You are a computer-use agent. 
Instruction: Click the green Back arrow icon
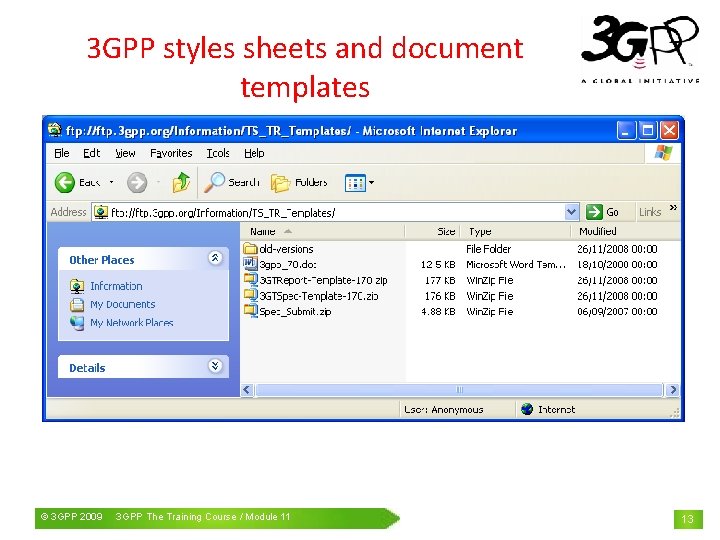pyautogui.click(x=65, y=182)
